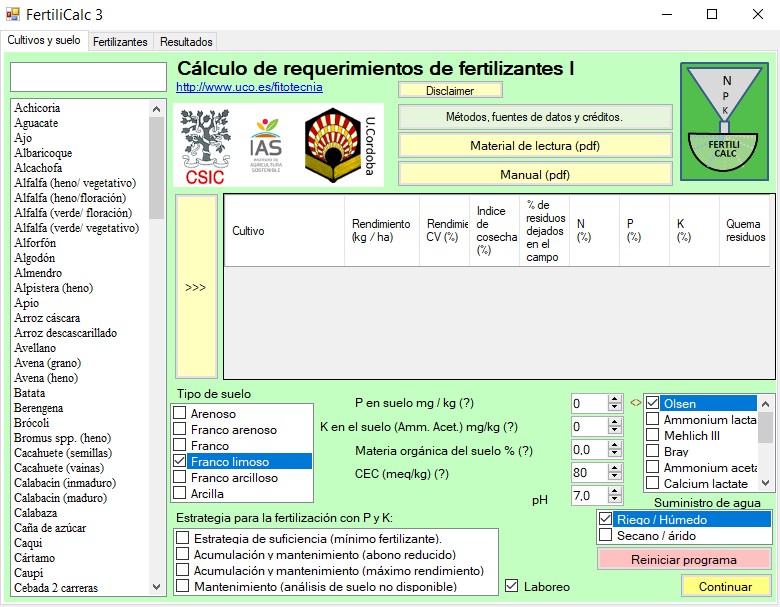Switch to the Fertilizantes tab

[120, 42]
